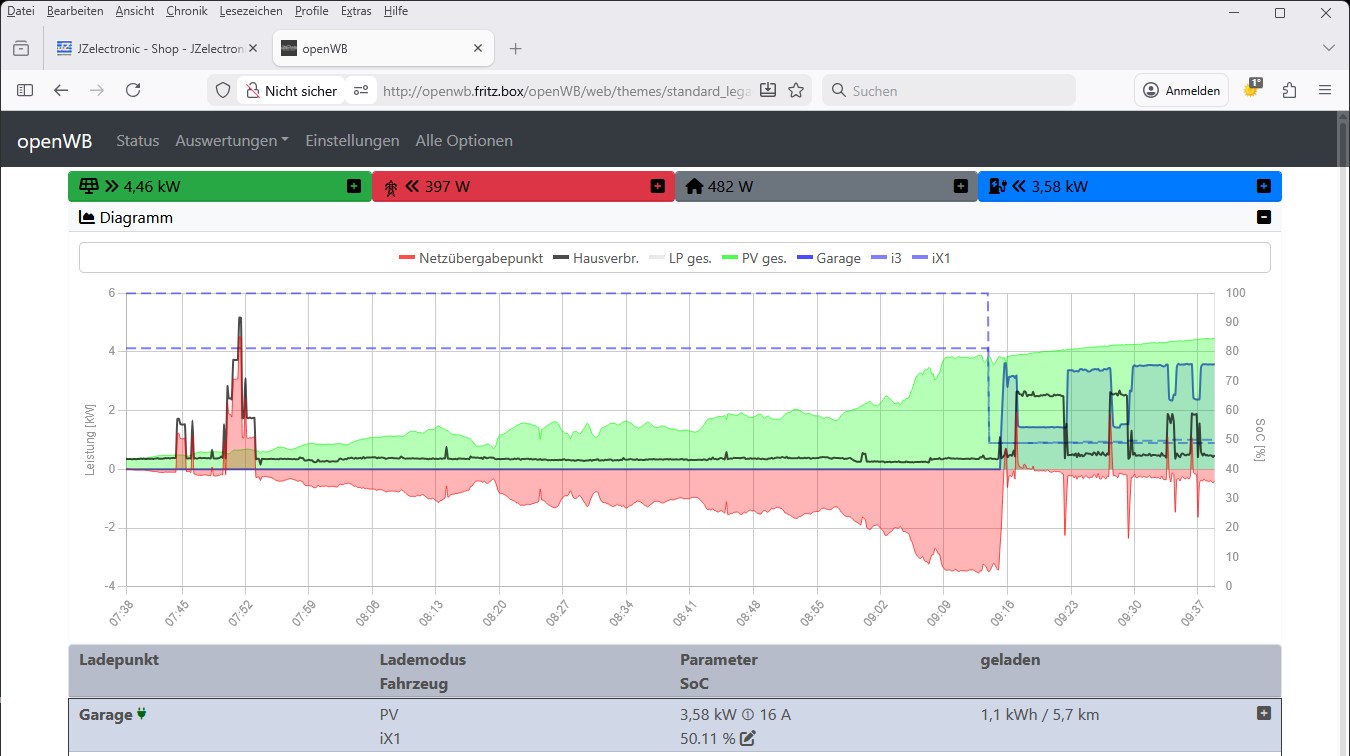
Task: Hide the Hausverbr. line via legend
Action: (x=598, y=258)
